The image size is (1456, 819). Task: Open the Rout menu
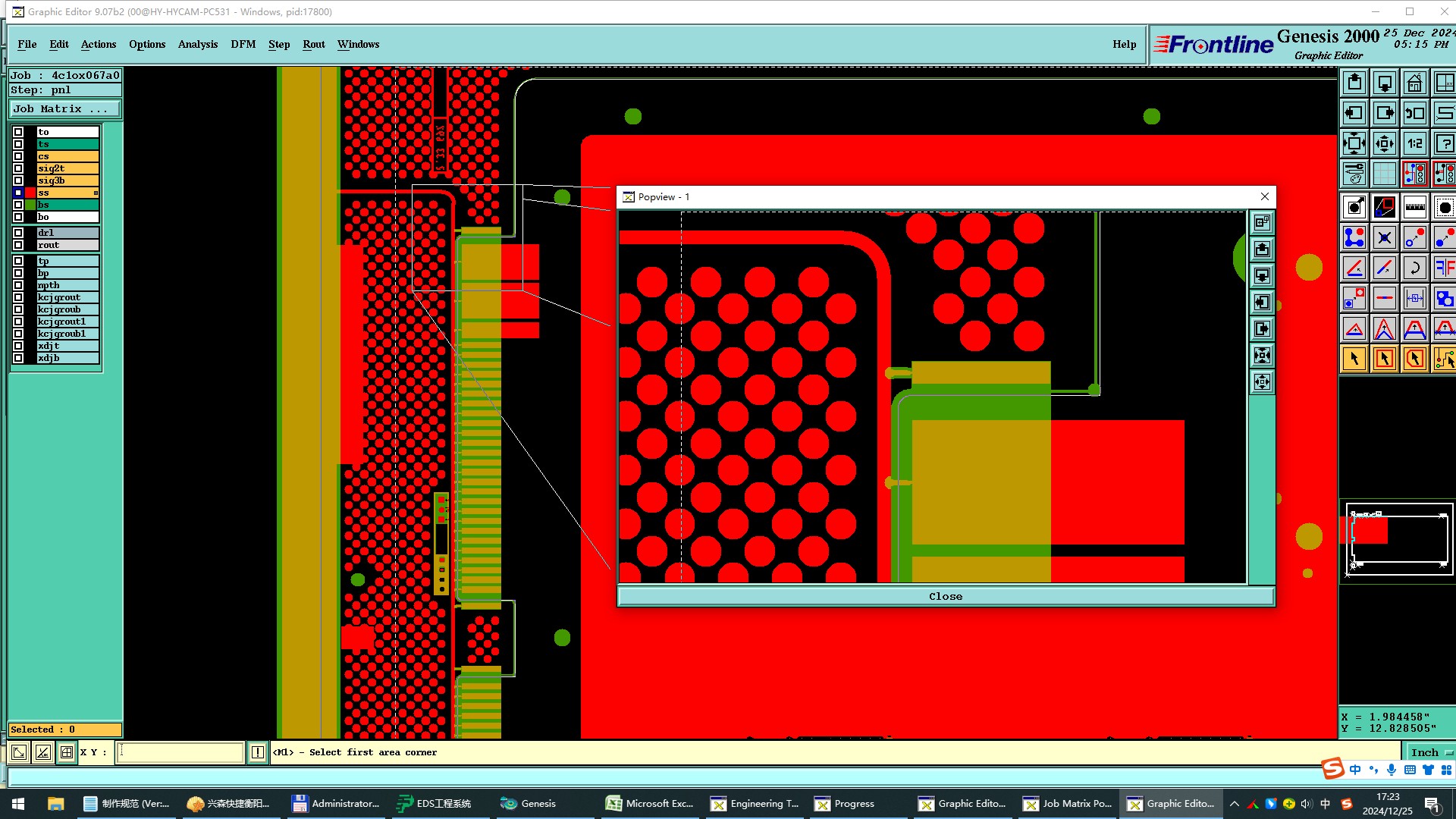point(314,44)
